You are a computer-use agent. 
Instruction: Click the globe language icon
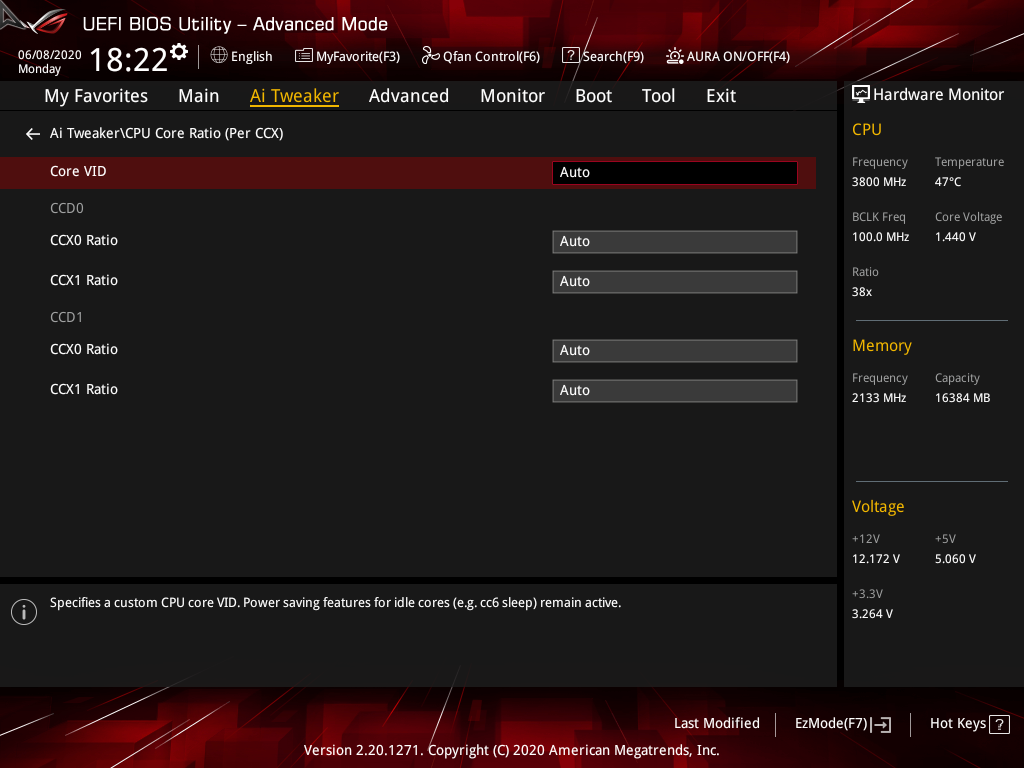(219, 55)
